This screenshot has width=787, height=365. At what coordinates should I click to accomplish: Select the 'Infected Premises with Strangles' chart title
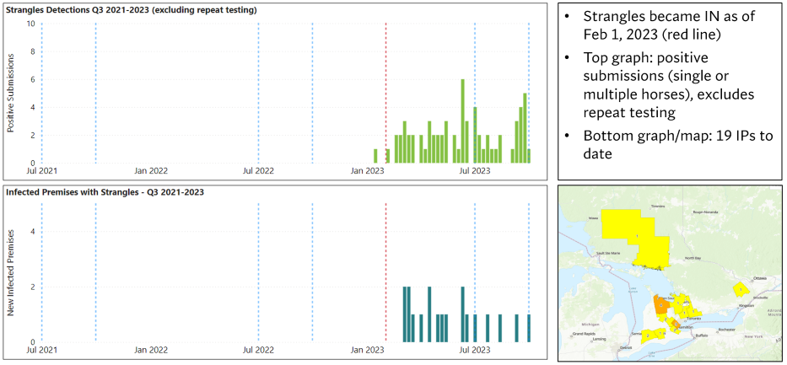105,192
